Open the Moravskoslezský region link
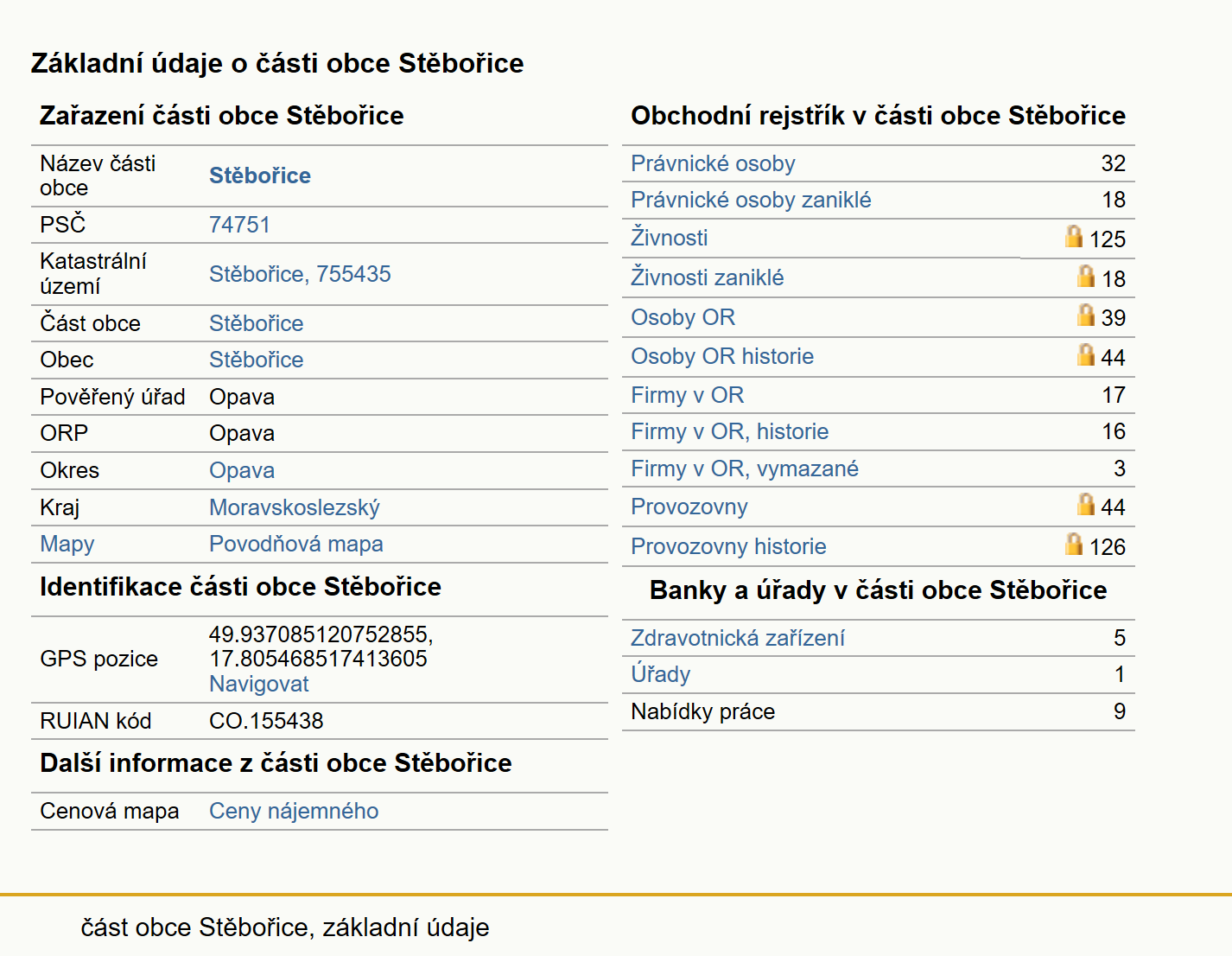Viewport: 1232px width, 956px height. pyautogui.click(x=295, y=507)
